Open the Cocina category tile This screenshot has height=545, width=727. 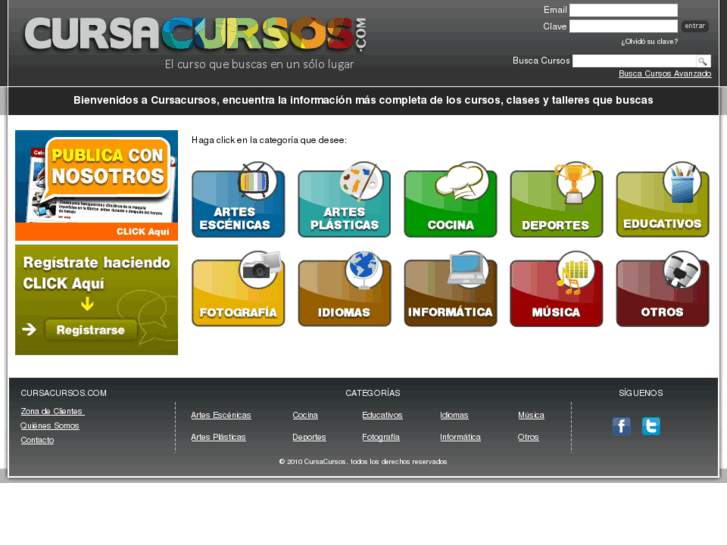(451, 200)
